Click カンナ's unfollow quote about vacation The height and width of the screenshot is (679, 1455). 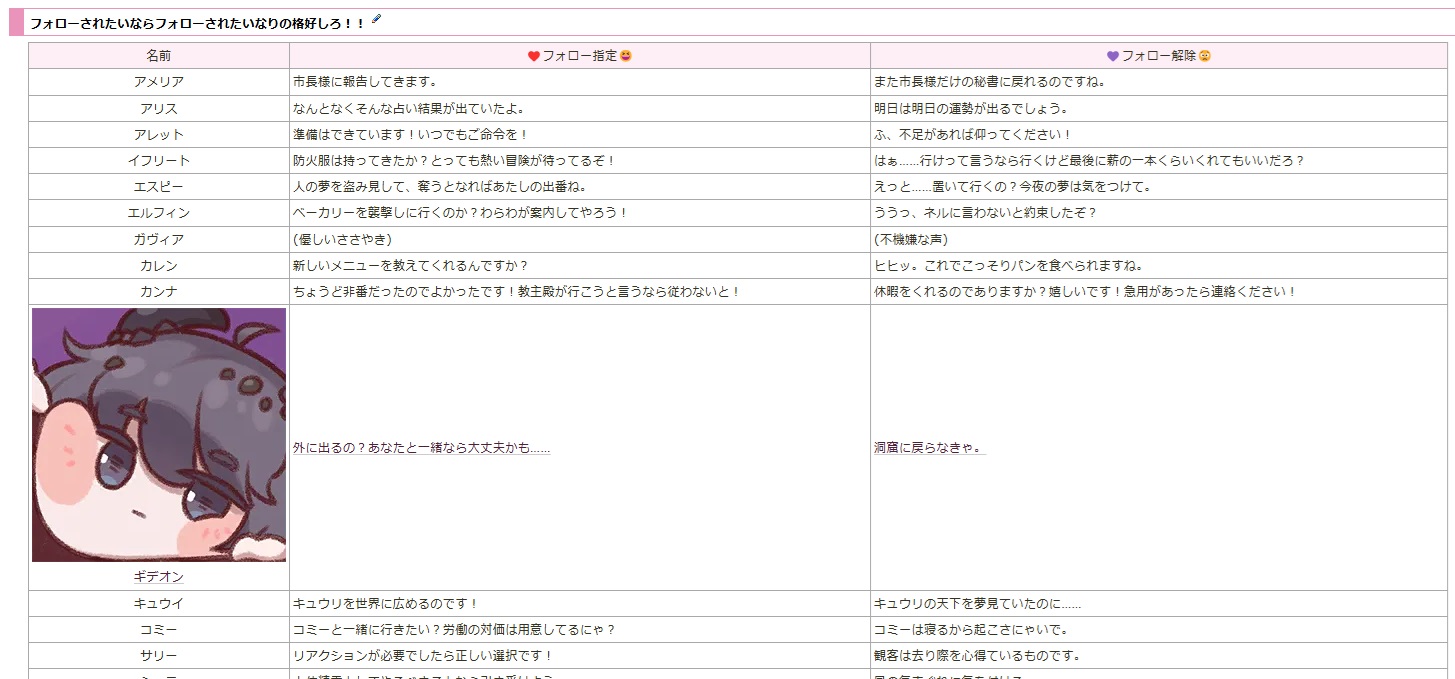point(1085,291)
